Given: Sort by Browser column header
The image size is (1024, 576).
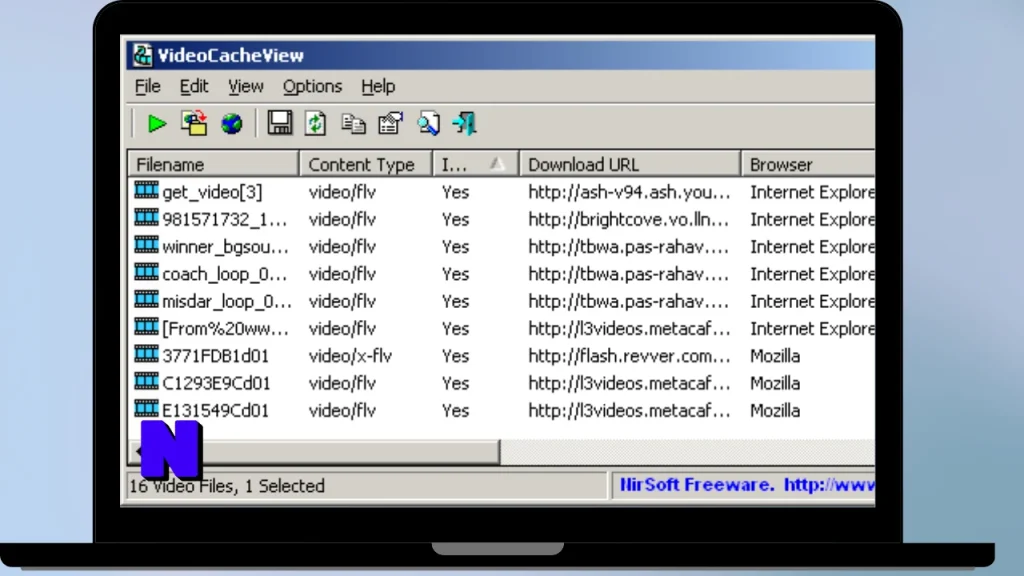Looking at the screenshot, I should click(808, 164).
